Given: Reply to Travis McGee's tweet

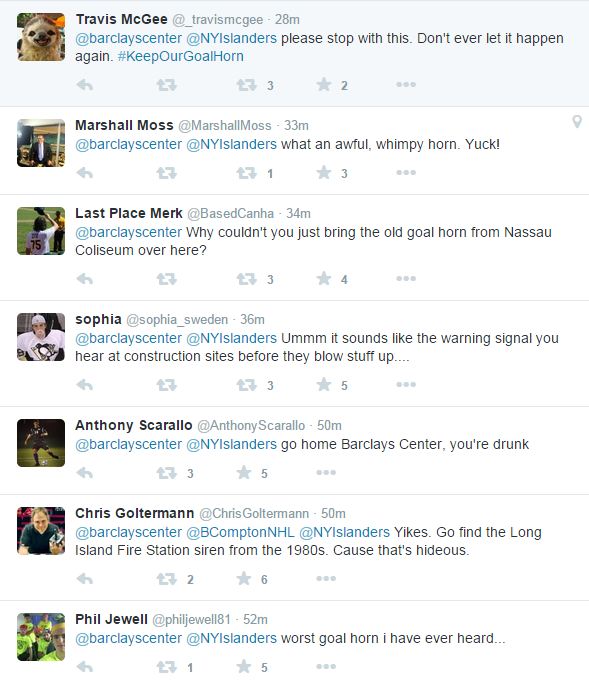Looking at the screenshot, I should coord(85,85).
